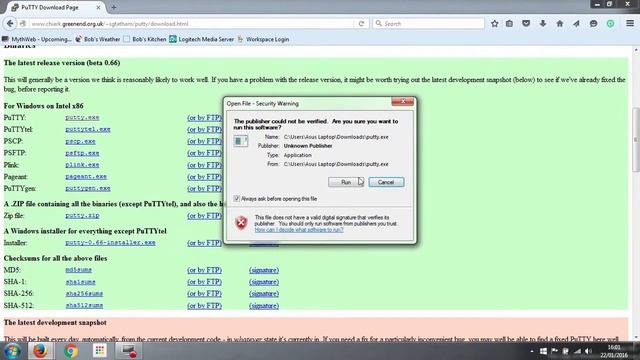Screen dimensions: 640x360
Task: Download pscp.exe link
Action: pos(80,141)
